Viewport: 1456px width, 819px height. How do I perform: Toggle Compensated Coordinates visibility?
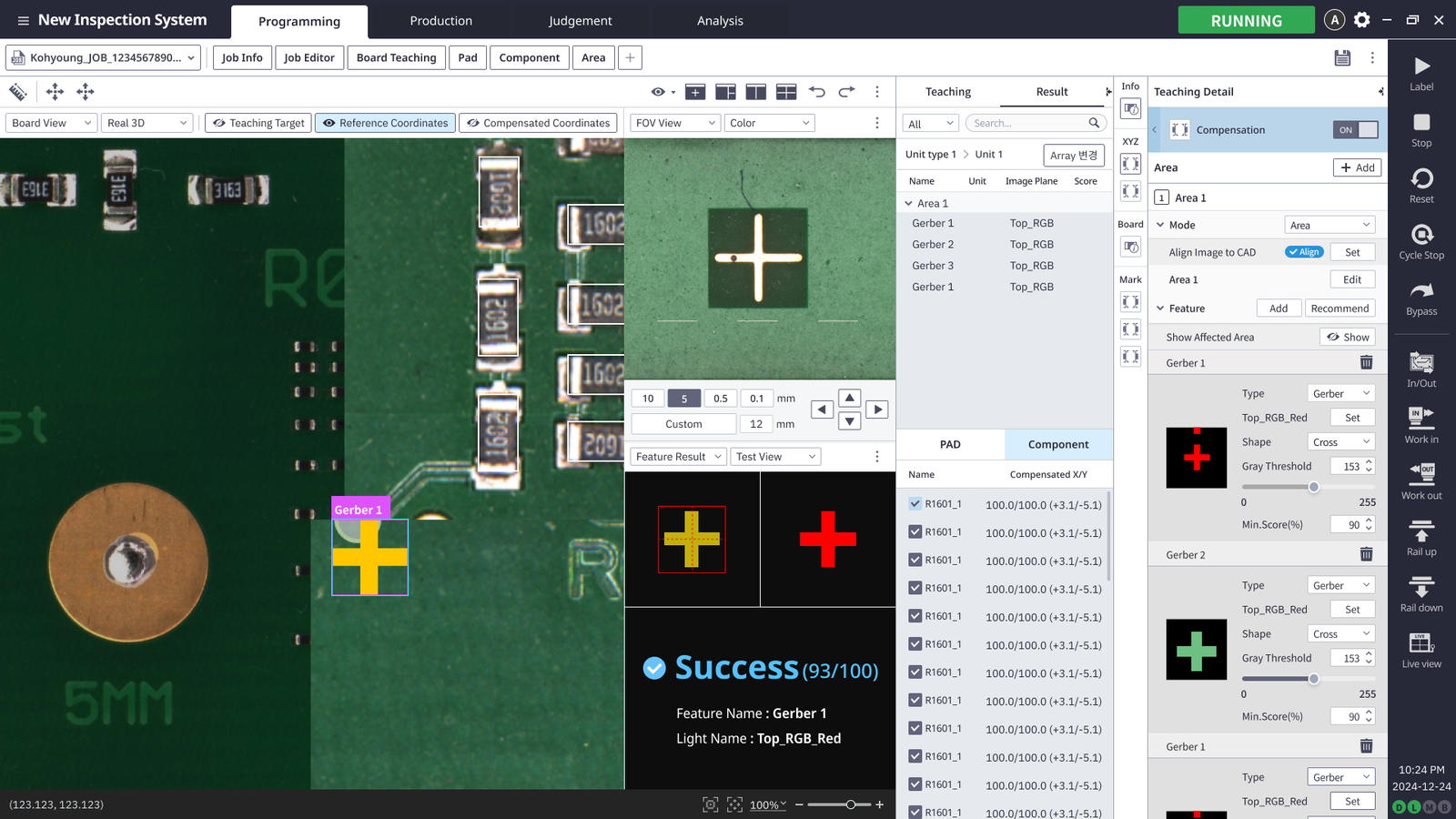pos(538,123)
